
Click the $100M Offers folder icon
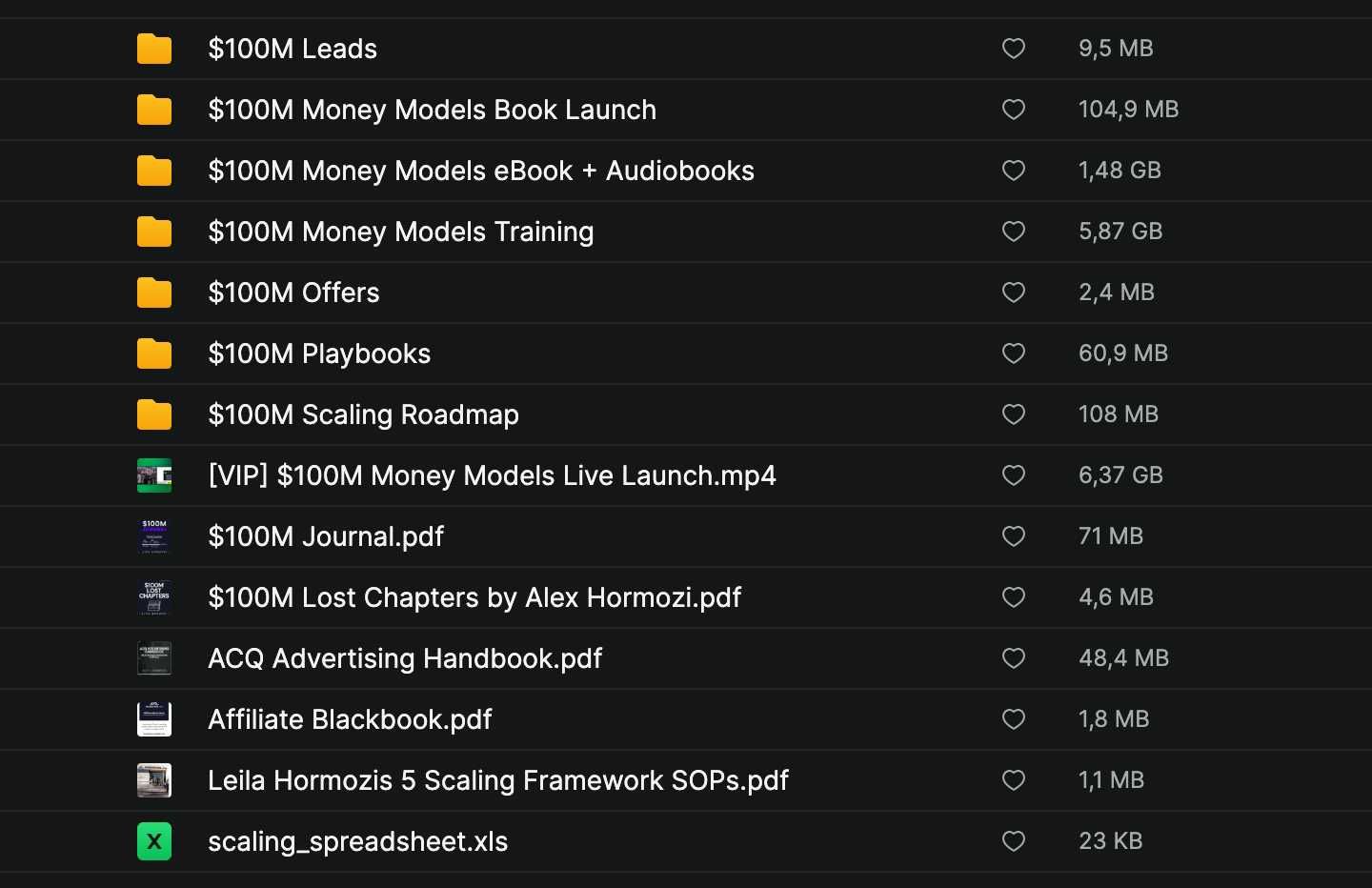pyautogui.click(x=154, y=293)
